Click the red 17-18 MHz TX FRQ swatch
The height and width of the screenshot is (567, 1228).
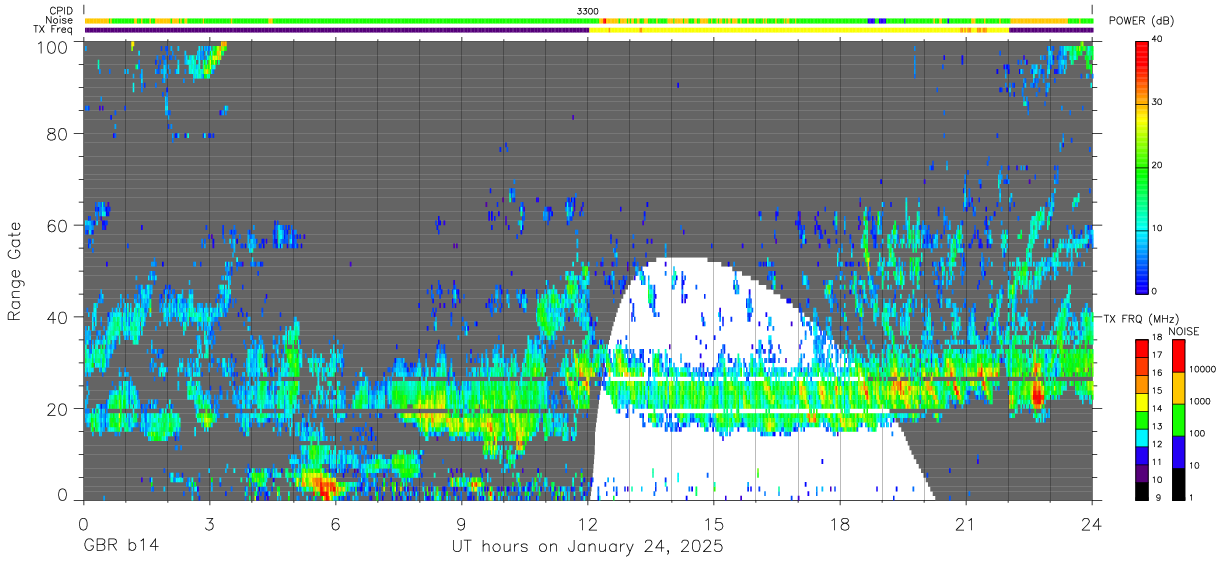pos(1142,348)
